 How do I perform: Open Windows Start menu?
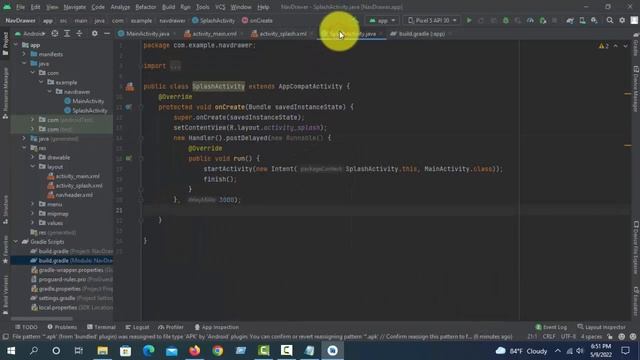click(x=11, y=351)
